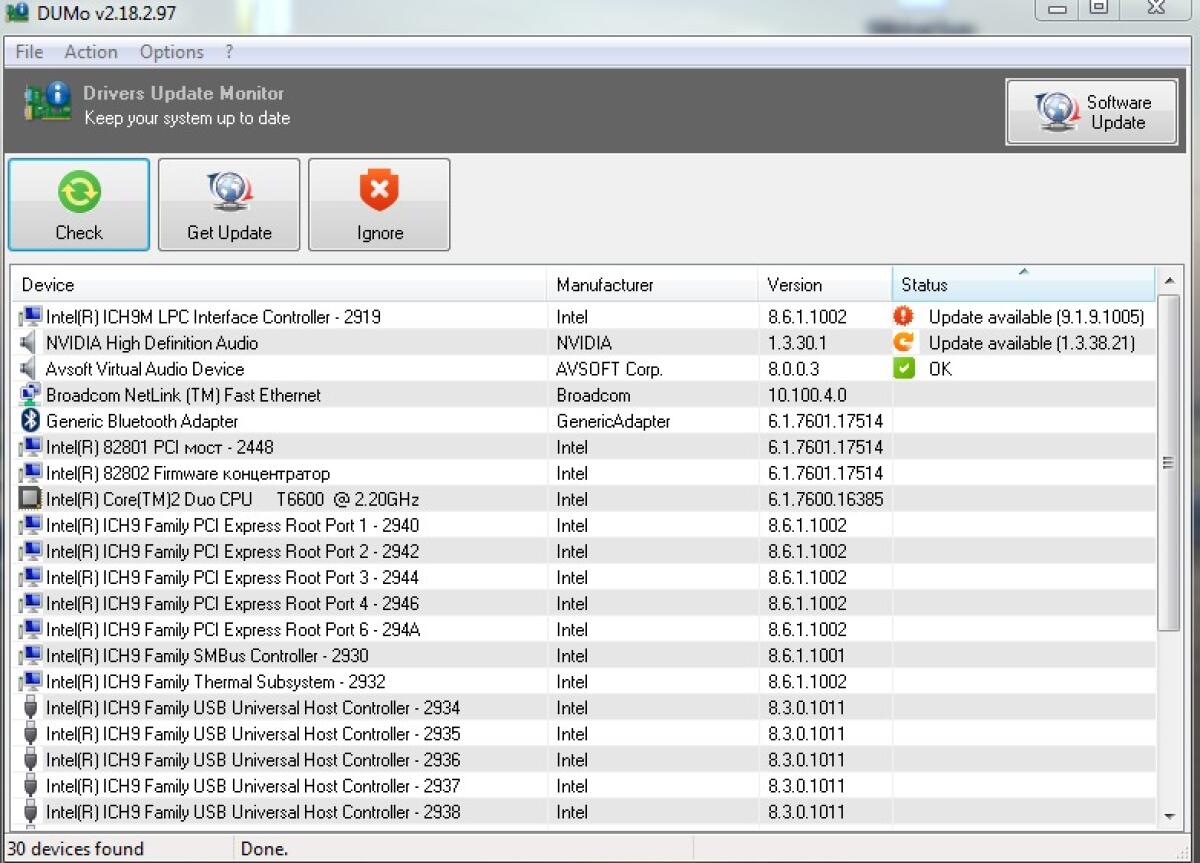The height and width of the screenshot is (863, 1200).
Task: Open the Action menu
Action: tap(90, 51)
